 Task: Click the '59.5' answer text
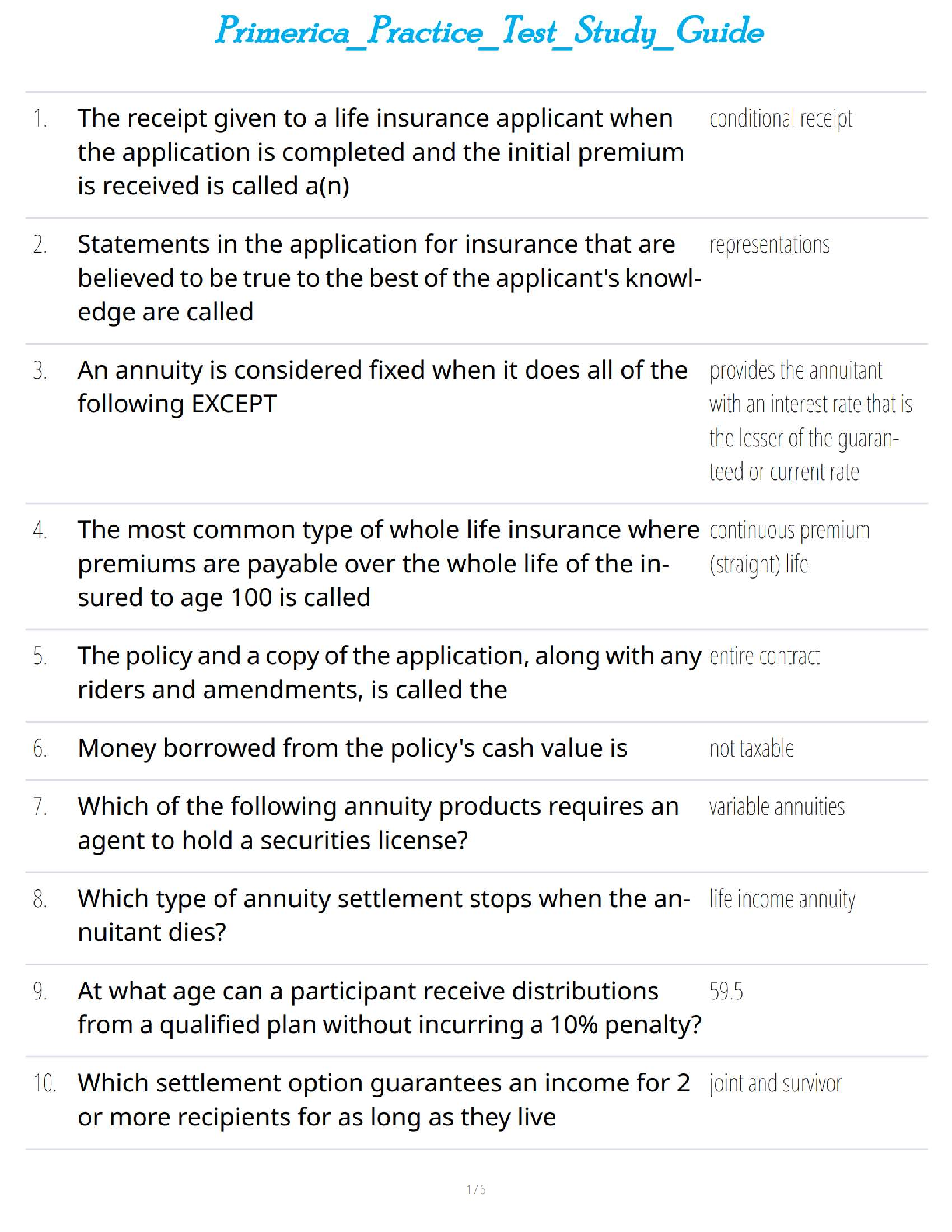tap(726, 991)
